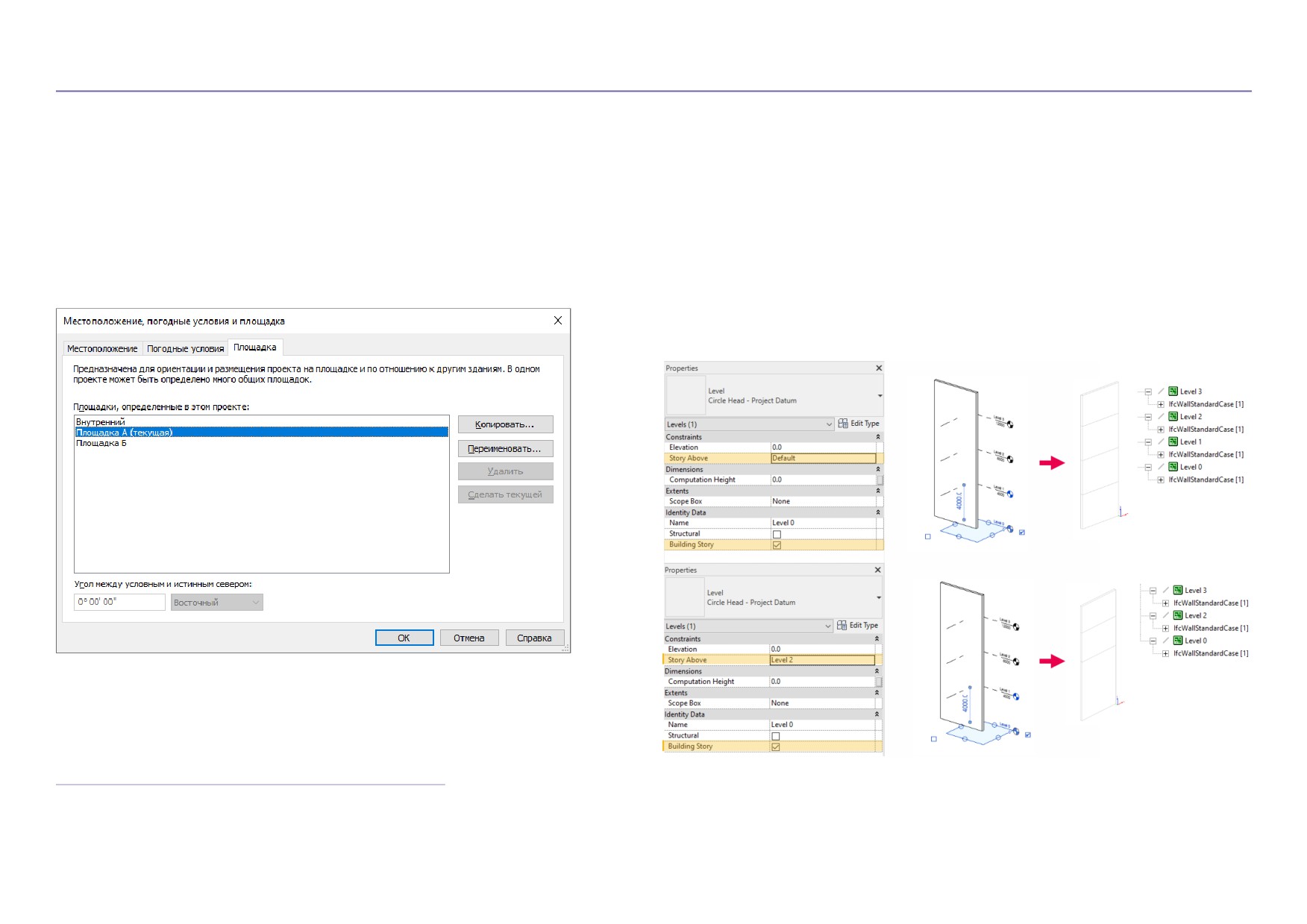This screenshot has width=1307, height=924.
Task: Click the Computation Height value in the Story Above Level 2 panel
Action: pyautogui.click(x=822, y=682)
